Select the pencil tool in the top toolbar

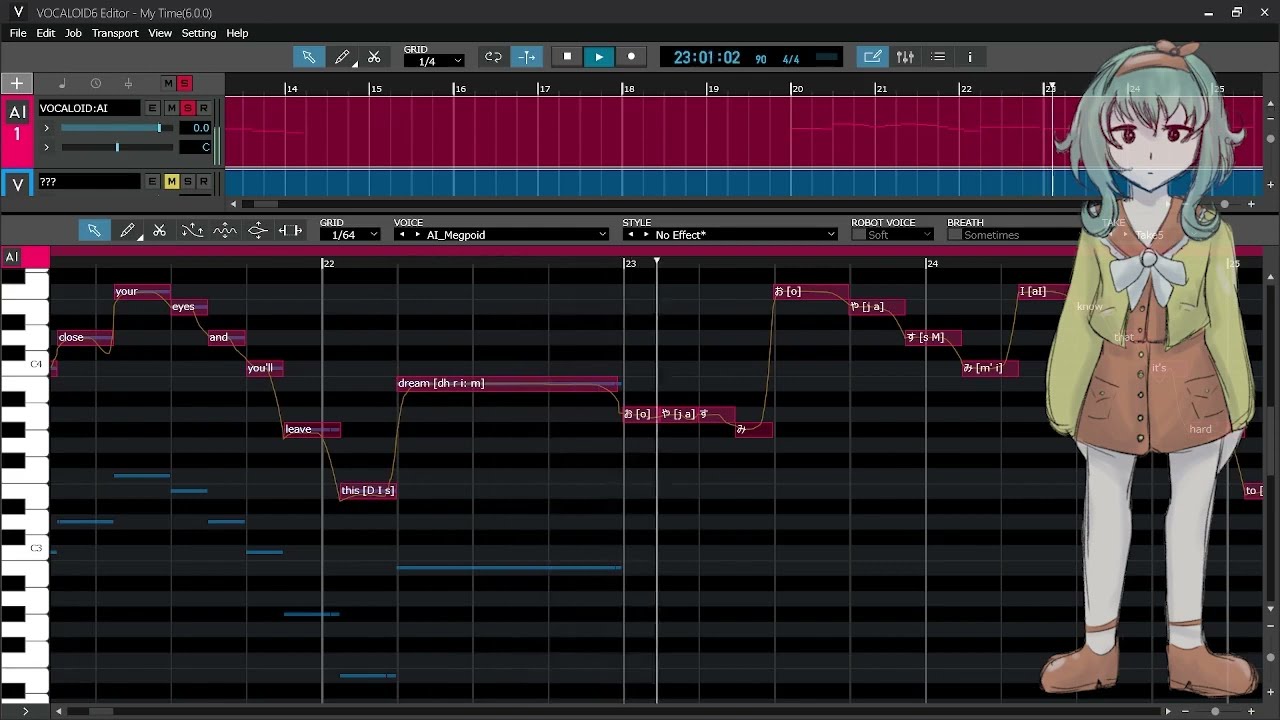click(x=342, y=57)
